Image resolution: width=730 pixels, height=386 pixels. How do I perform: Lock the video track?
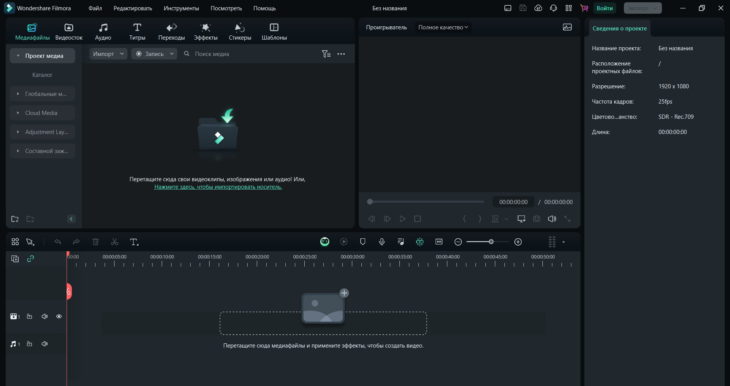coord(29,317)
